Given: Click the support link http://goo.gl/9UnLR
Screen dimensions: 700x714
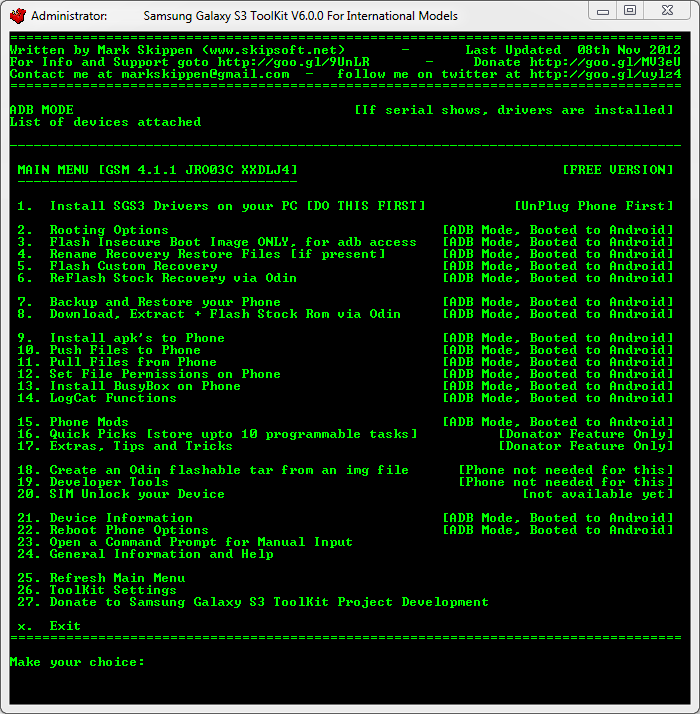Looking at the screenshot, I should pos(293,62).
